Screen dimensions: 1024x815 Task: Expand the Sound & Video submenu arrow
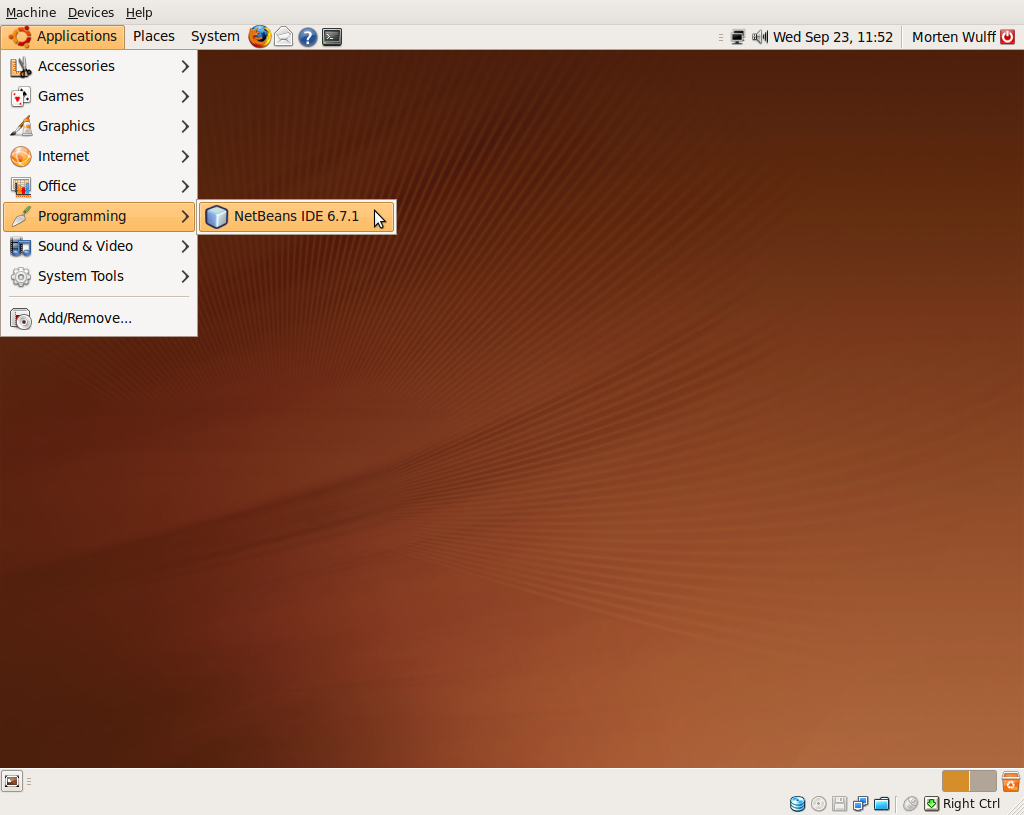tap(185, 247)
